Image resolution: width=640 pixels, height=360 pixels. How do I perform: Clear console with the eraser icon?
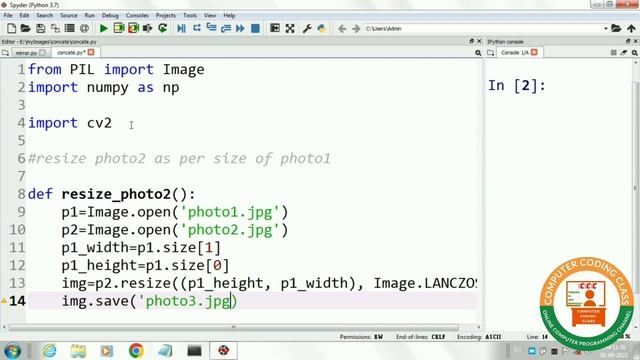[x=624, y=53]
